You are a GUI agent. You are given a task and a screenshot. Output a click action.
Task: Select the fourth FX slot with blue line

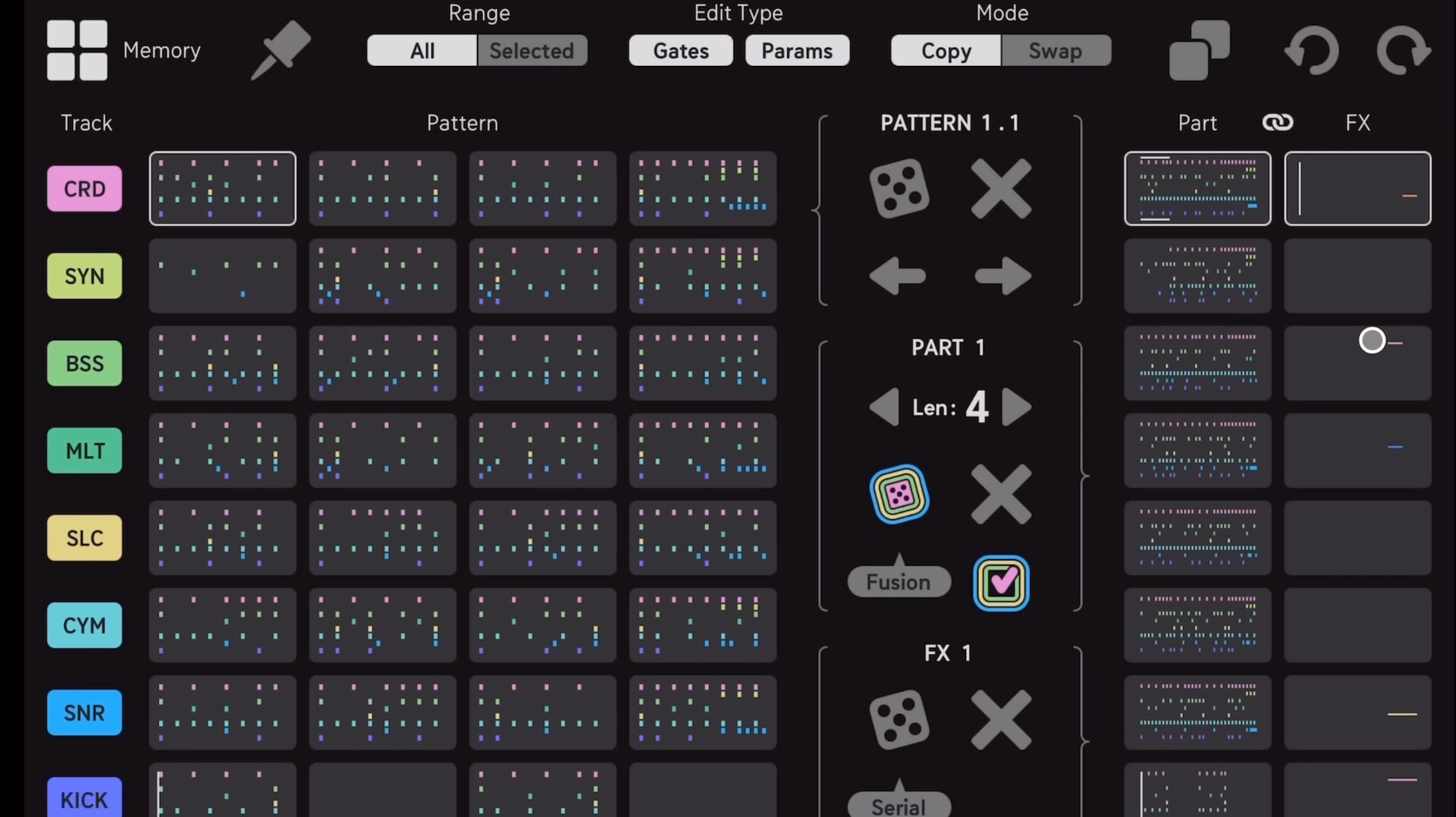(x=1357, y=451)
